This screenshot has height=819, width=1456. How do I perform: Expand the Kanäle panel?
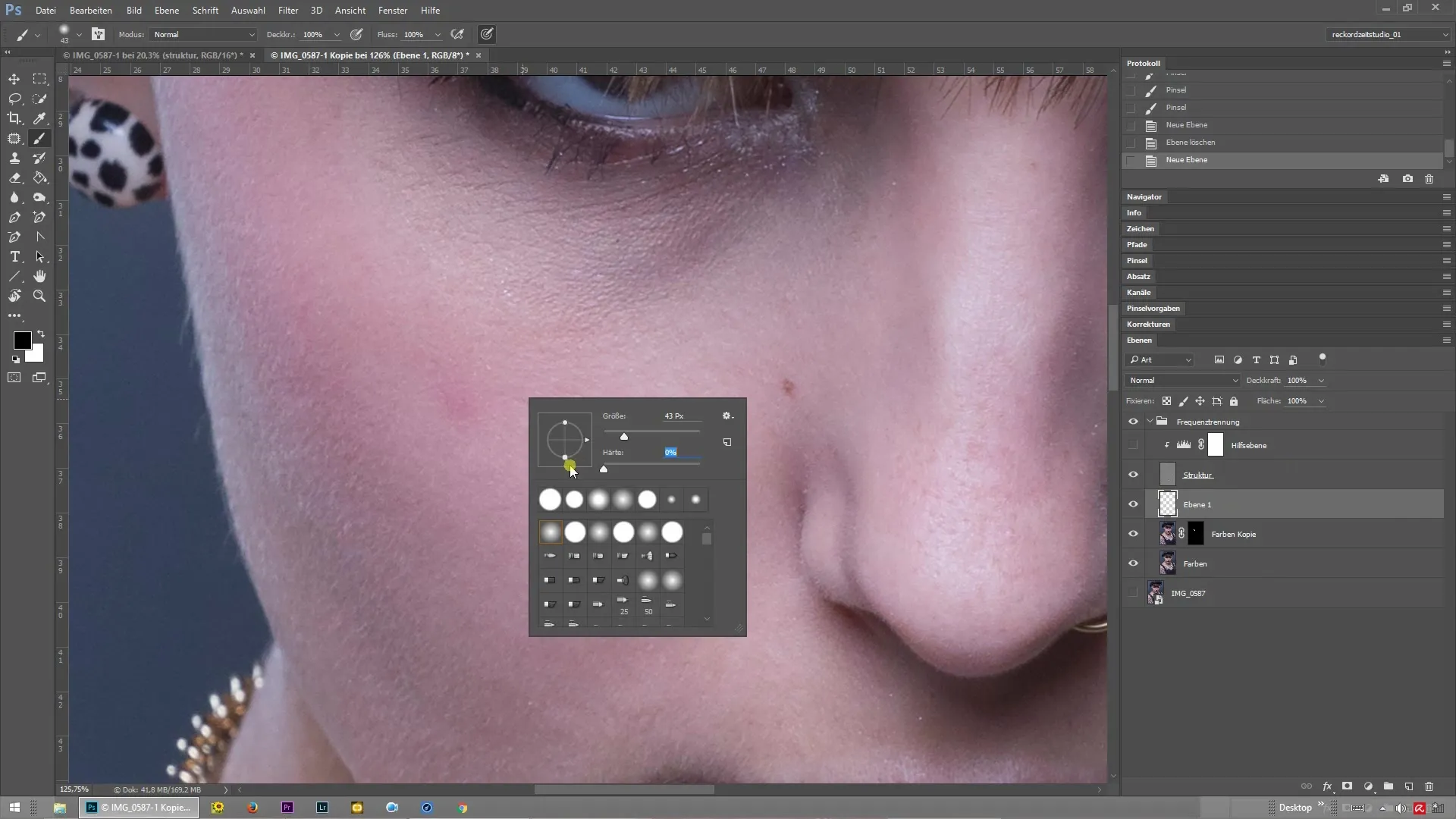point(1138,292)
